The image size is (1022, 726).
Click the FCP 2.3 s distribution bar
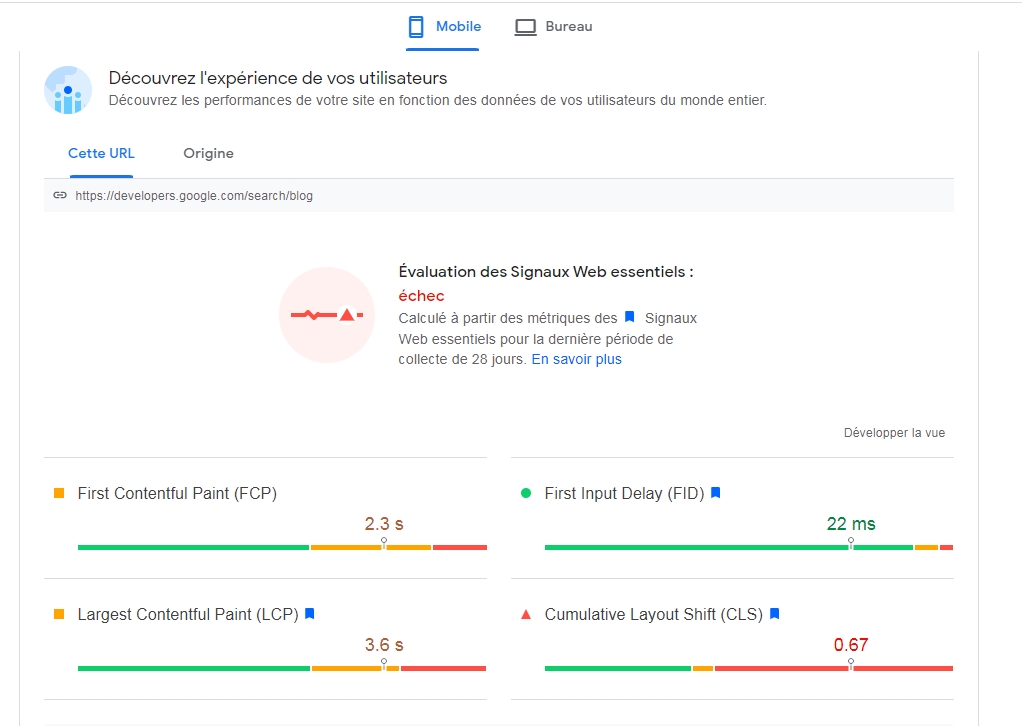point(282,547)
